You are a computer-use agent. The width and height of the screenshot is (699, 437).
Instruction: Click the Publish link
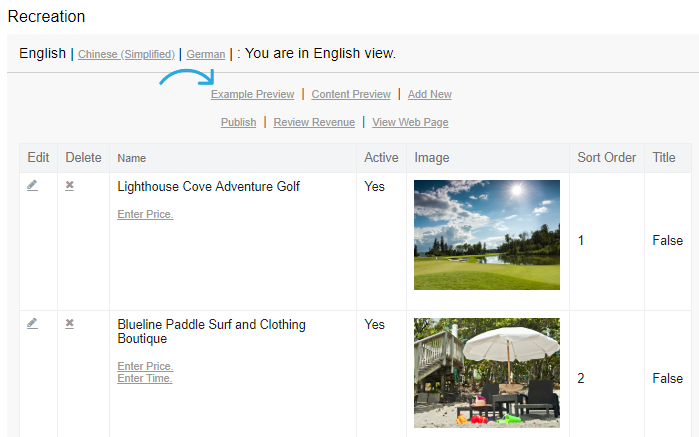click(238, 122)
